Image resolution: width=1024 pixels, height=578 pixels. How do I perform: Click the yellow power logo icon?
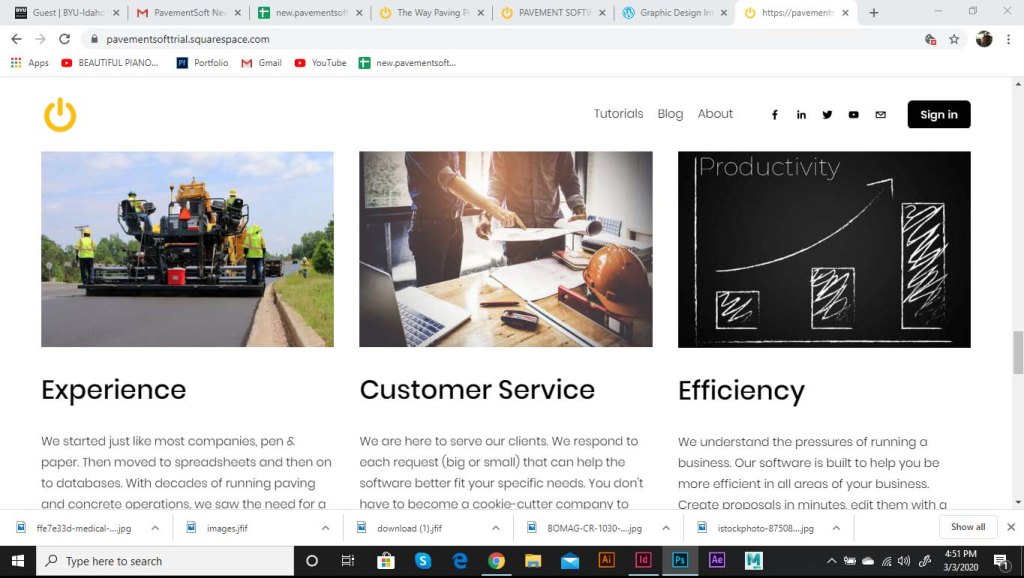coord(60,115)
